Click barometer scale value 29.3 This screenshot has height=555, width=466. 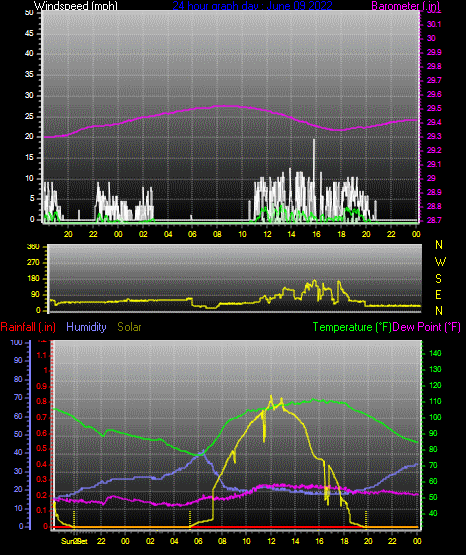coord(434,136)
